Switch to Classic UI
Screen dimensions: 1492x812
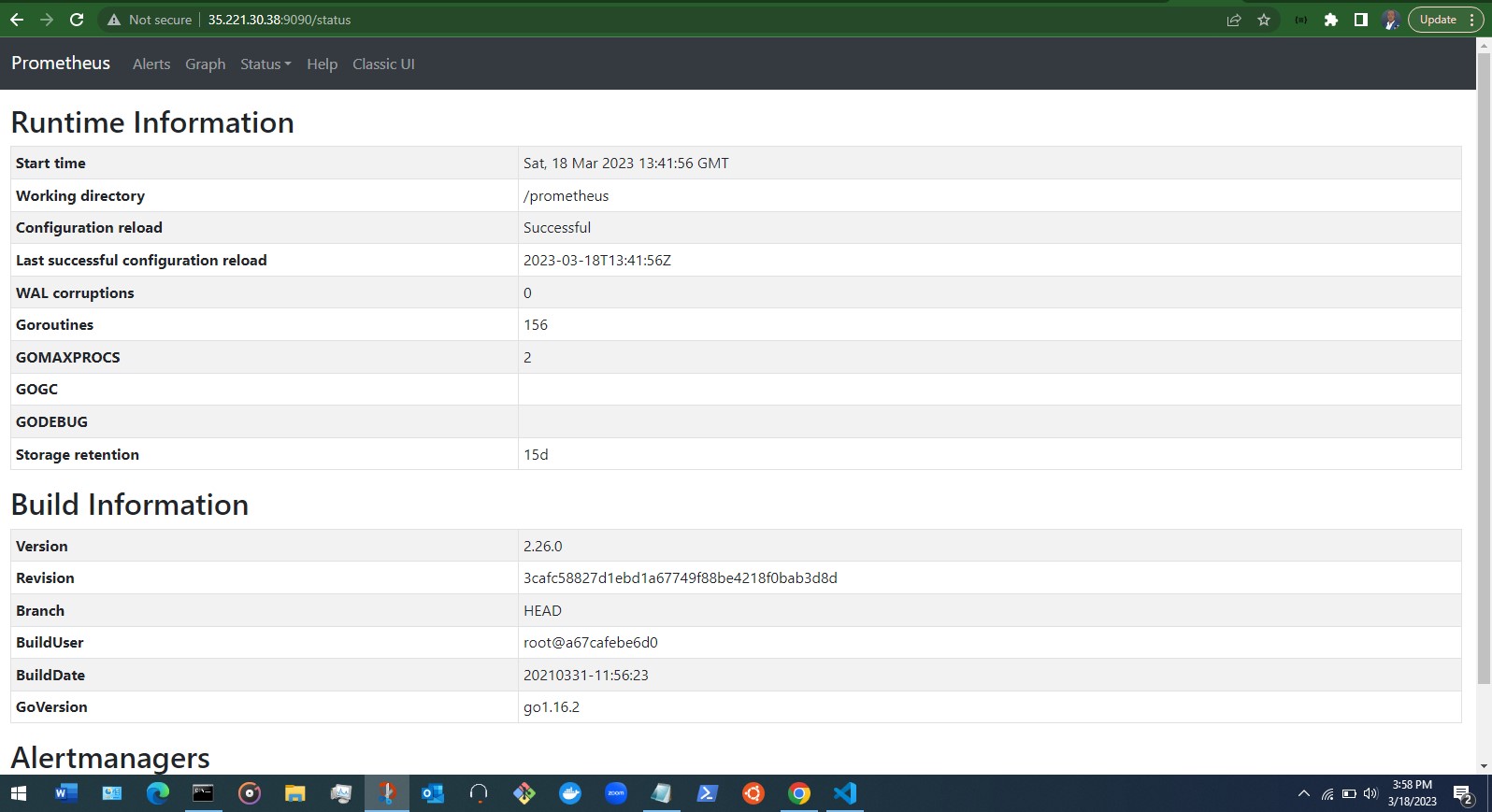(383, 64)
